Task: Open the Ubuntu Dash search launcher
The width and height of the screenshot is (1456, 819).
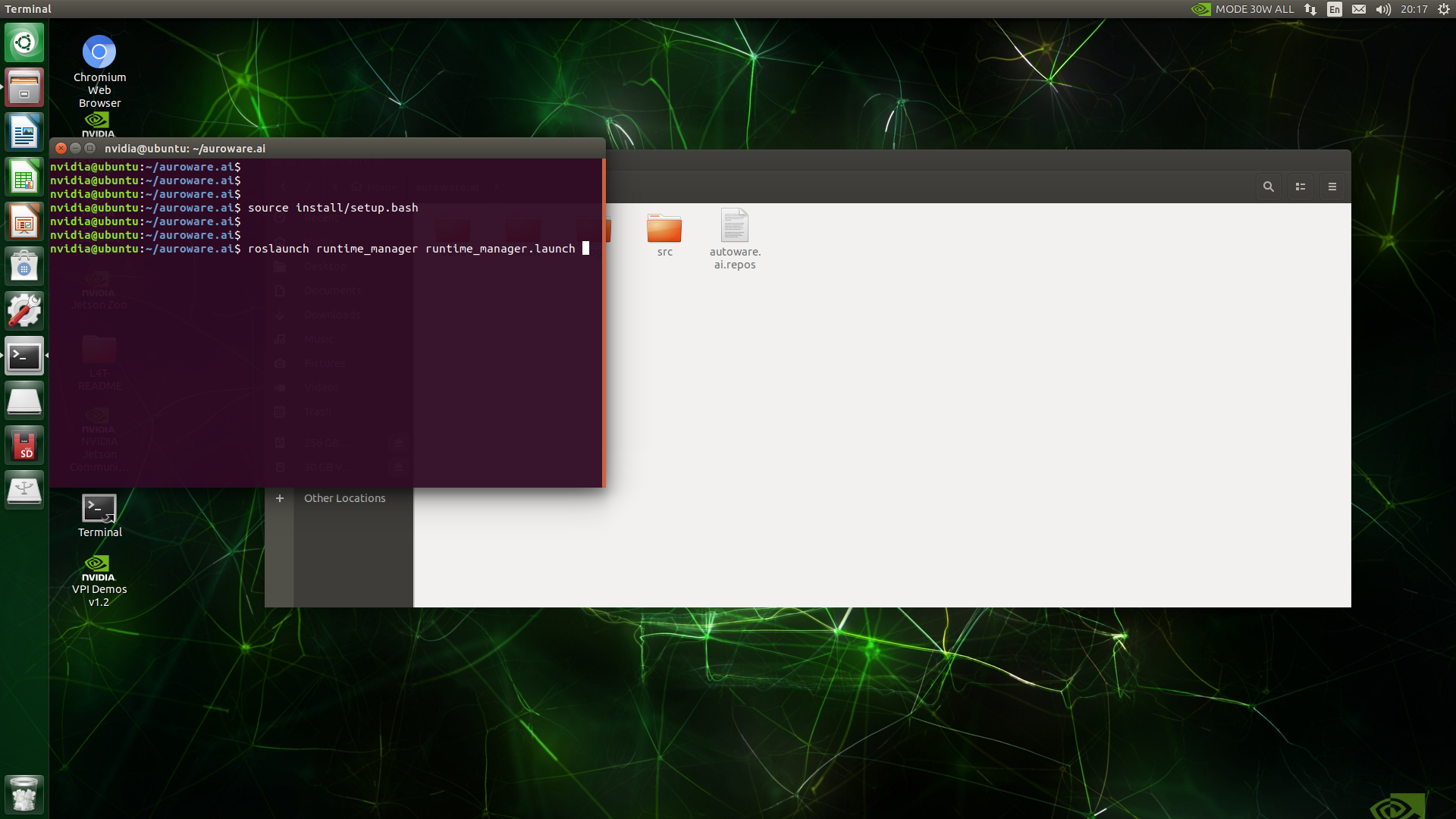Action: tap(24, 42)
